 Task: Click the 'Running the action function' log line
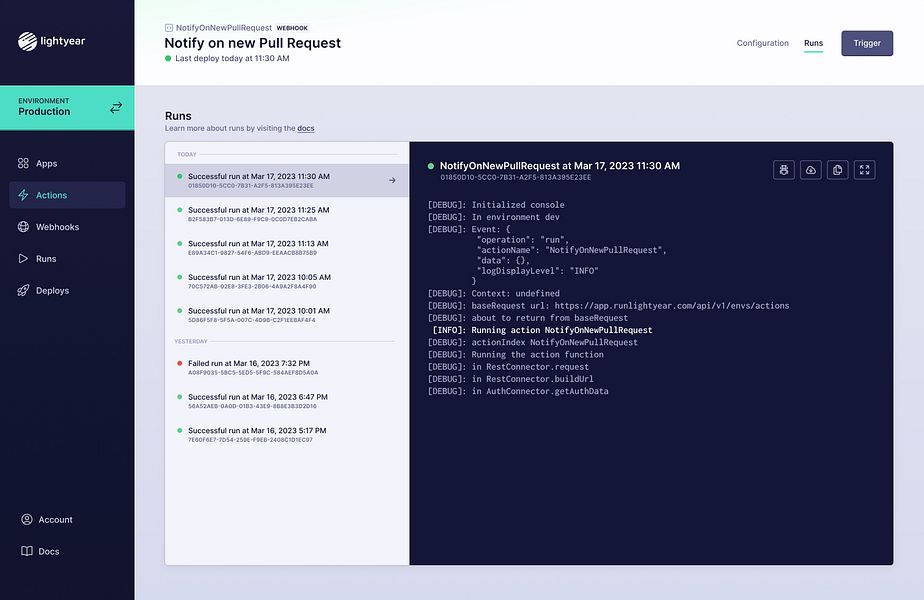click(515, 355)
